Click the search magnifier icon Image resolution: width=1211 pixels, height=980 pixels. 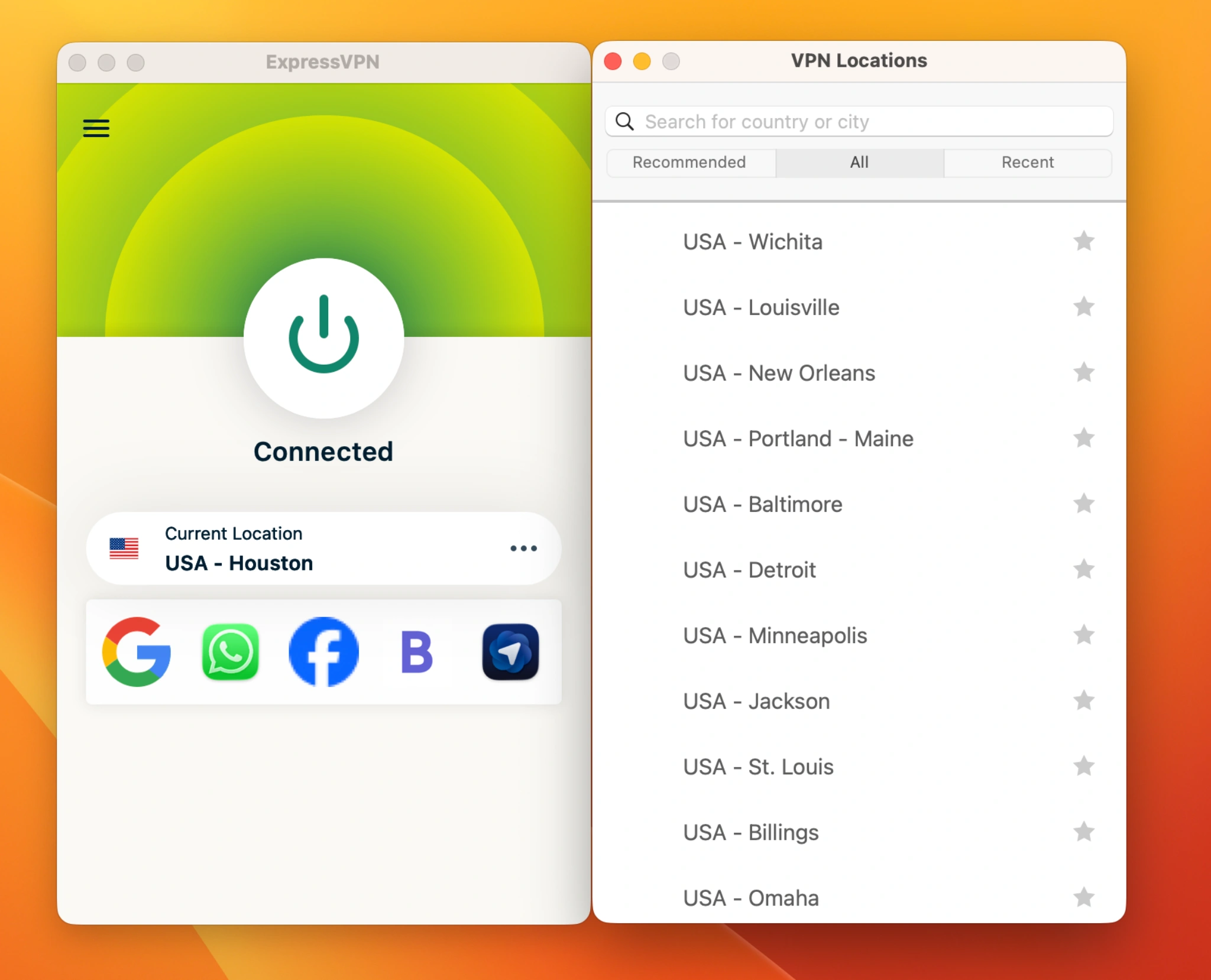[x=625, y=121]
